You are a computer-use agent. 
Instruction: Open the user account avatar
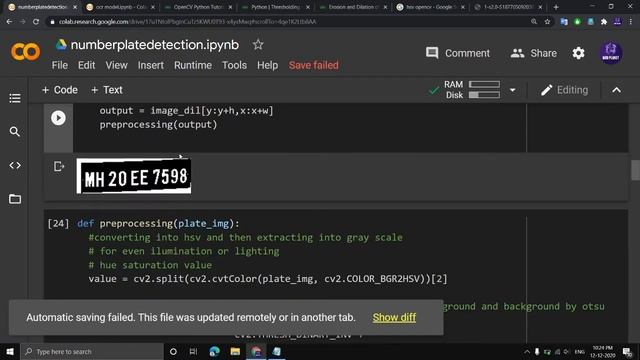point(611,53)
